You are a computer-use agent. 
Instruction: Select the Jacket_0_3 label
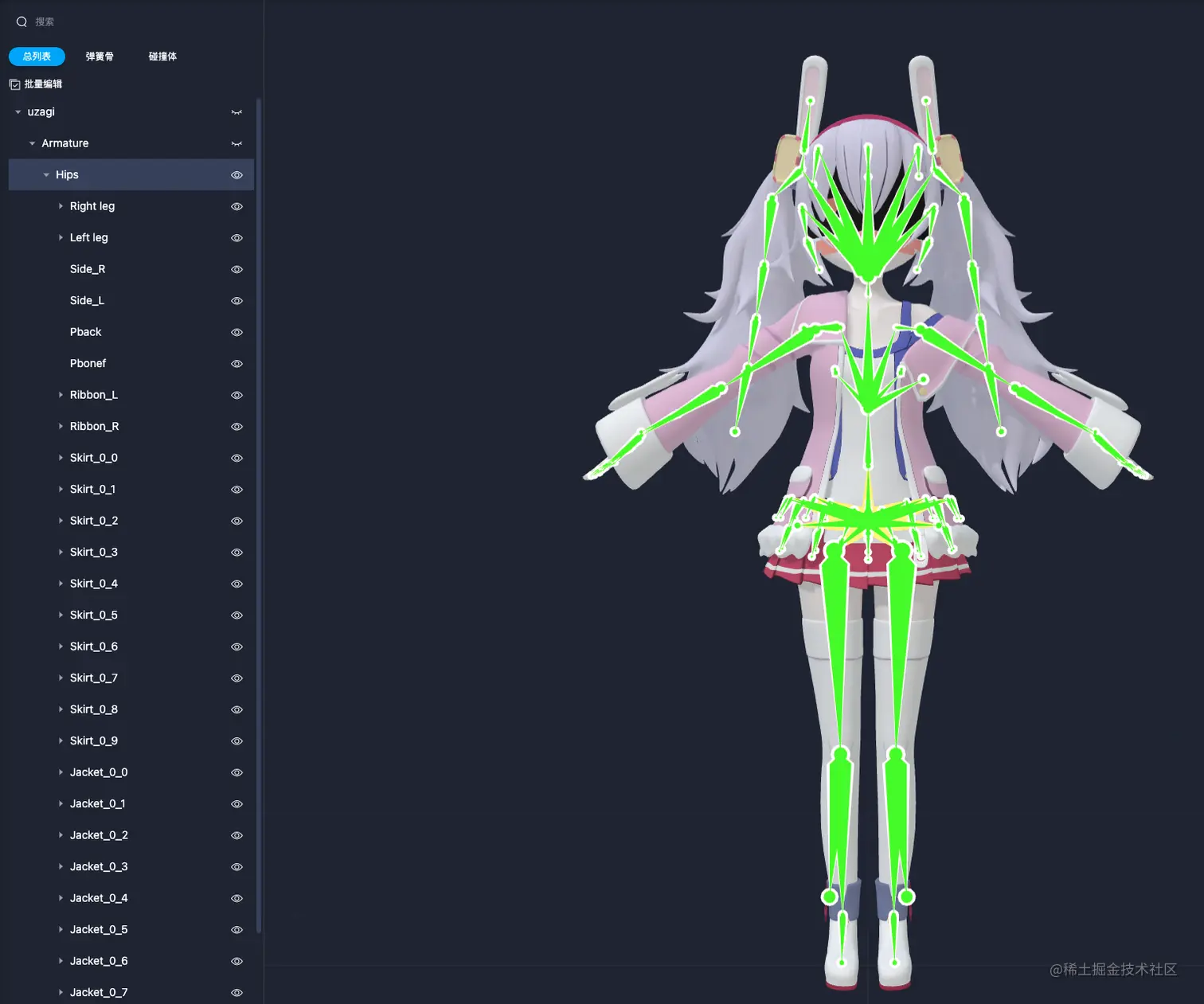pyautogui.click(x=99, y=867)
